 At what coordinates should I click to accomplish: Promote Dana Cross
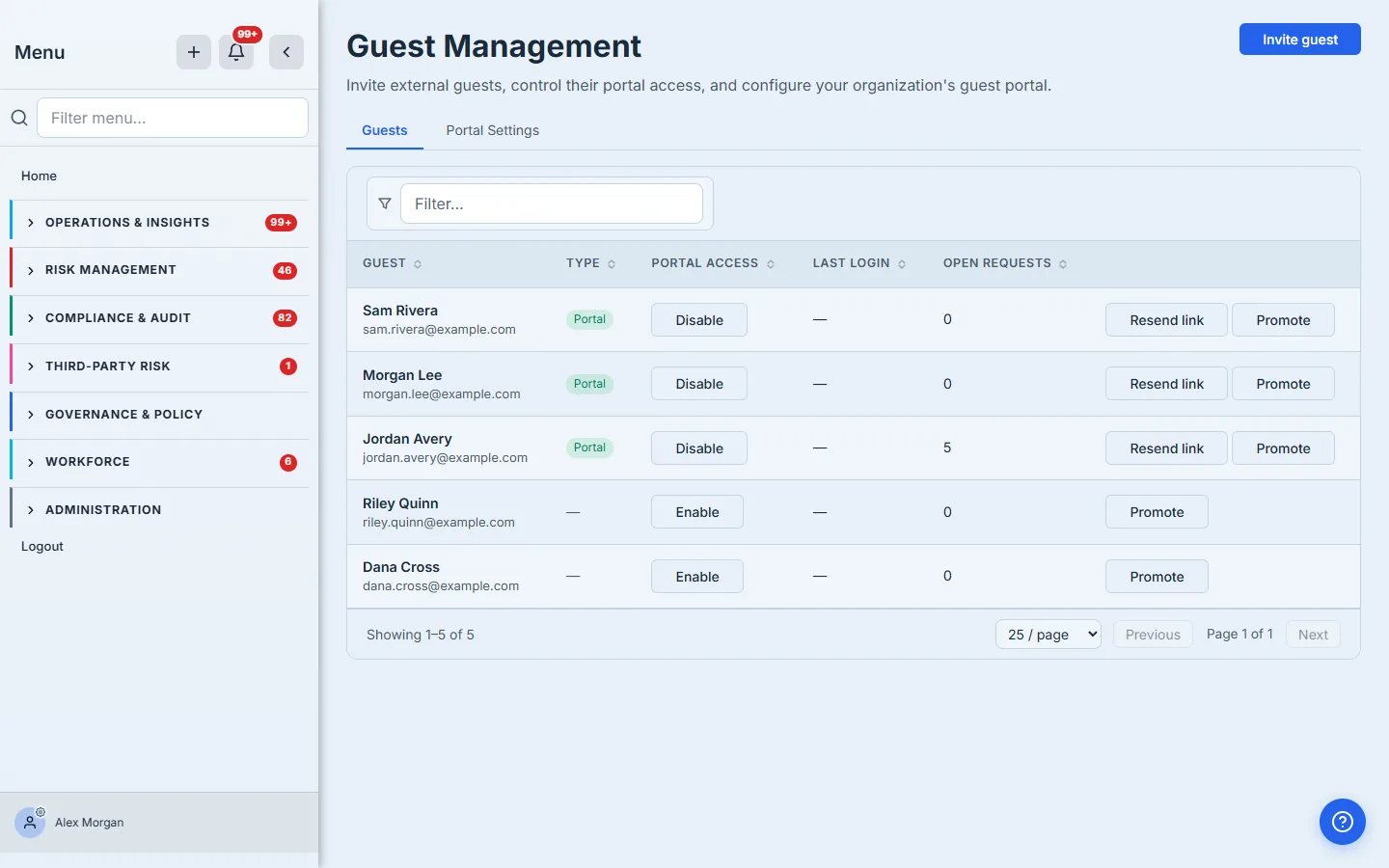pyautogui.click(x=1157, y=577)
